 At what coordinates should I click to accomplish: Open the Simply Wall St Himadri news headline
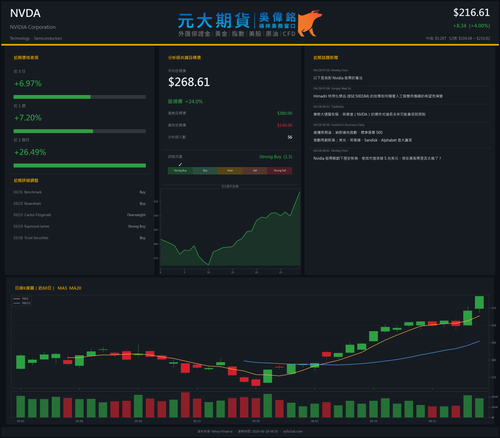point(378,96)
